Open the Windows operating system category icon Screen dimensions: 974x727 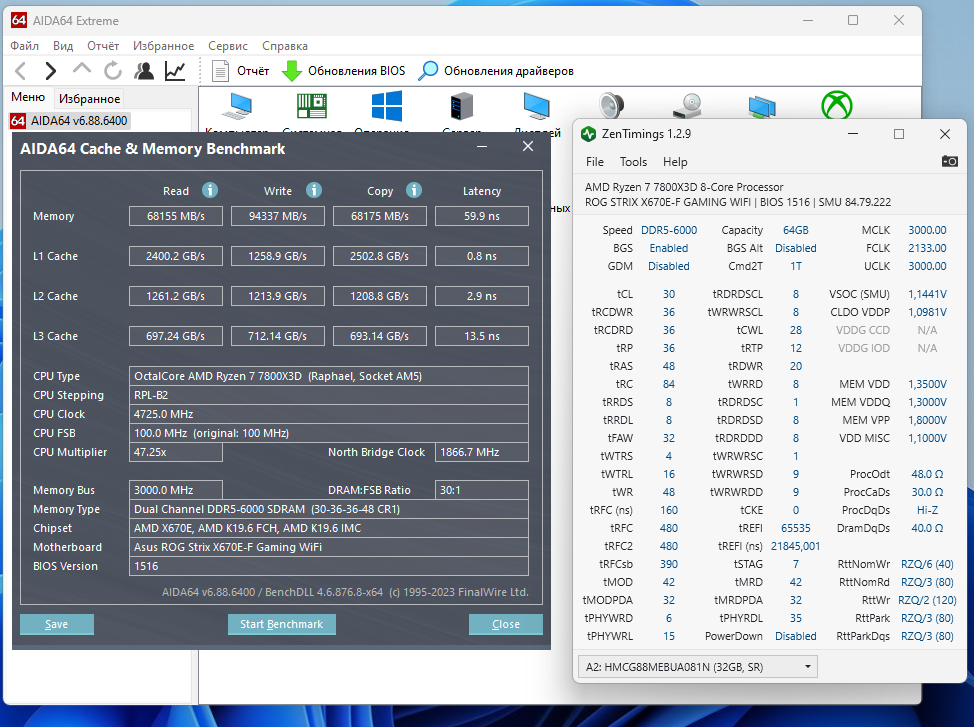pos(386,106)
